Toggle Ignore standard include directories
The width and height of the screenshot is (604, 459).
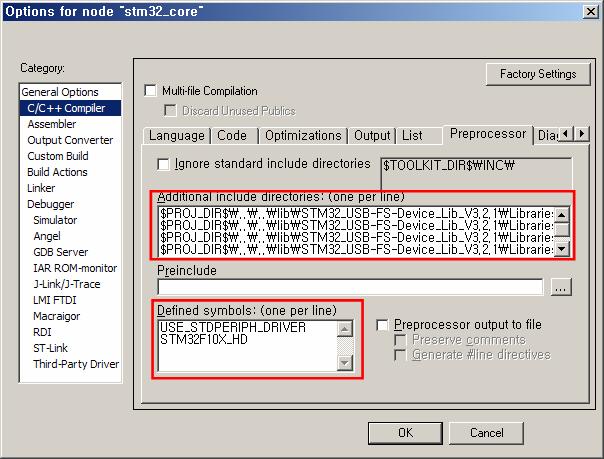click(x=164, y=164)
